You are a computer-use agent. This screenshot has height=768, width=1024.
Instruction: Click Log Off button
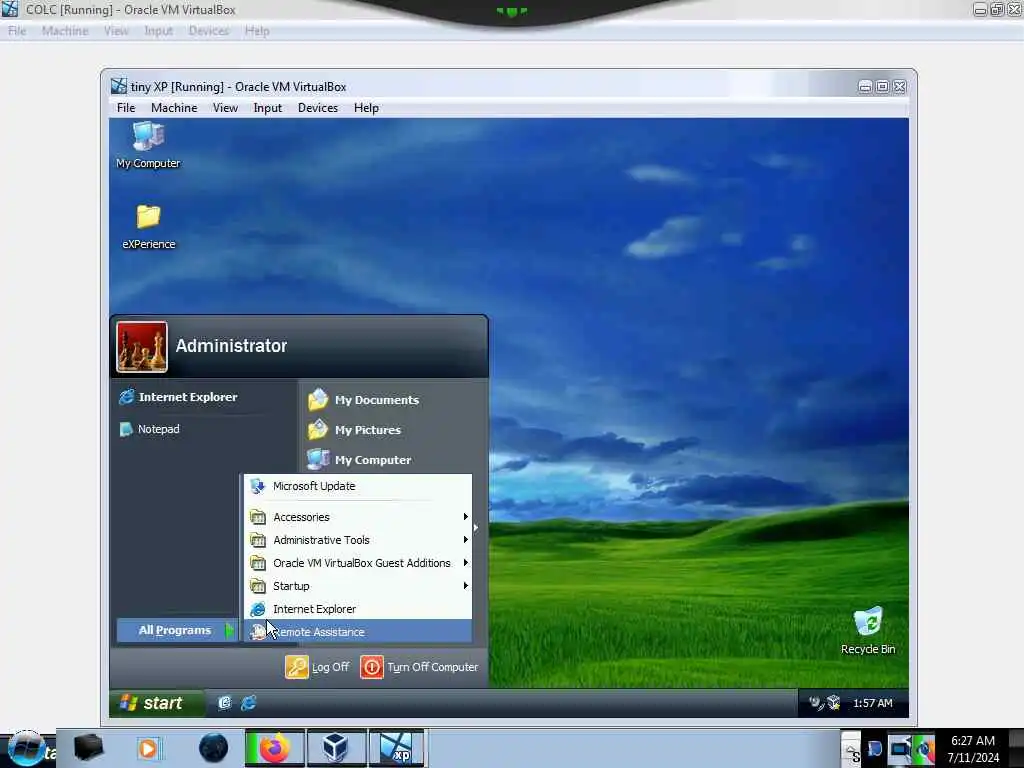tap(317, 667)
